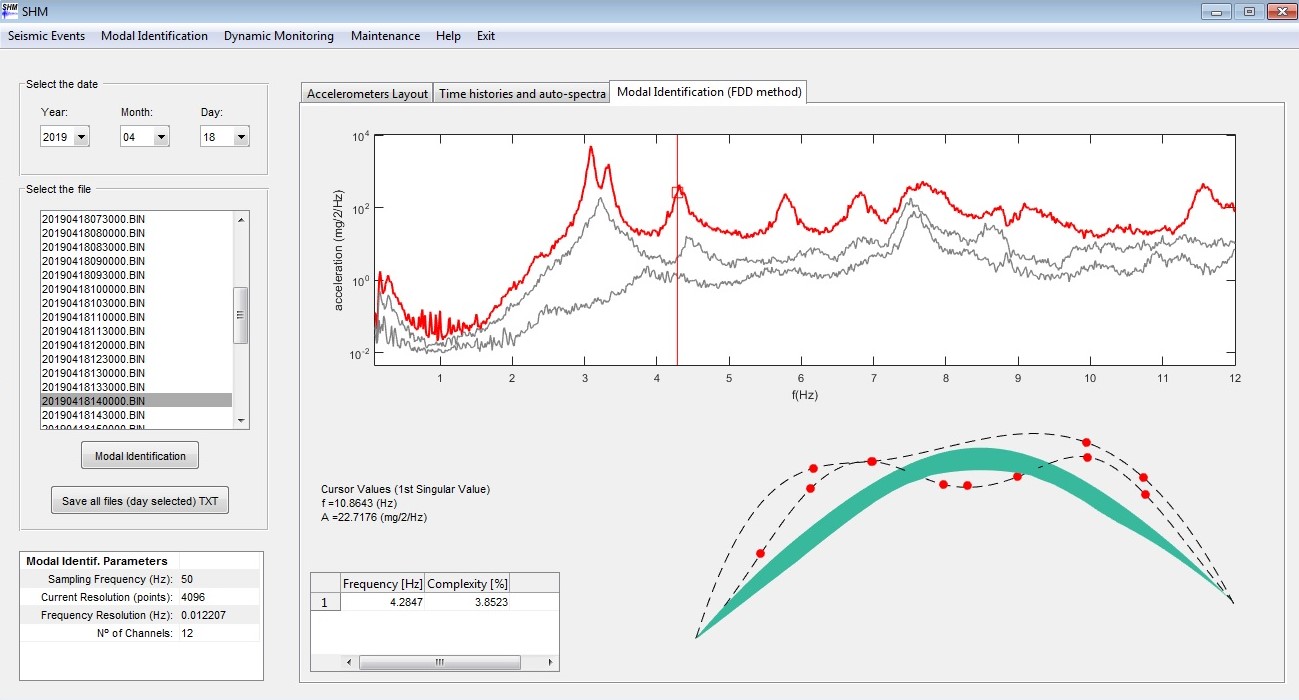Viewport: 1299px width, 700px height.
Task: Click the file list scroll up arrow
Action: pos(240,219)
